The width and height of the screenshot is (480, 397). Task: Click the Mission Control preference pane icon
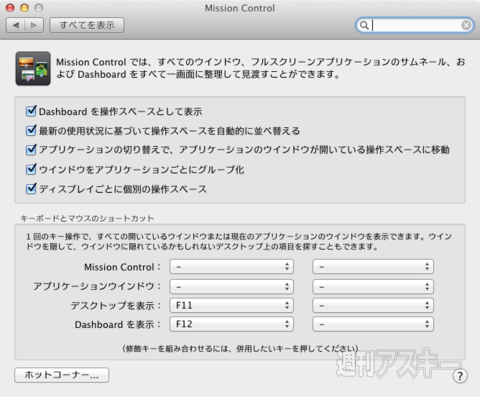tap(33, 68)
